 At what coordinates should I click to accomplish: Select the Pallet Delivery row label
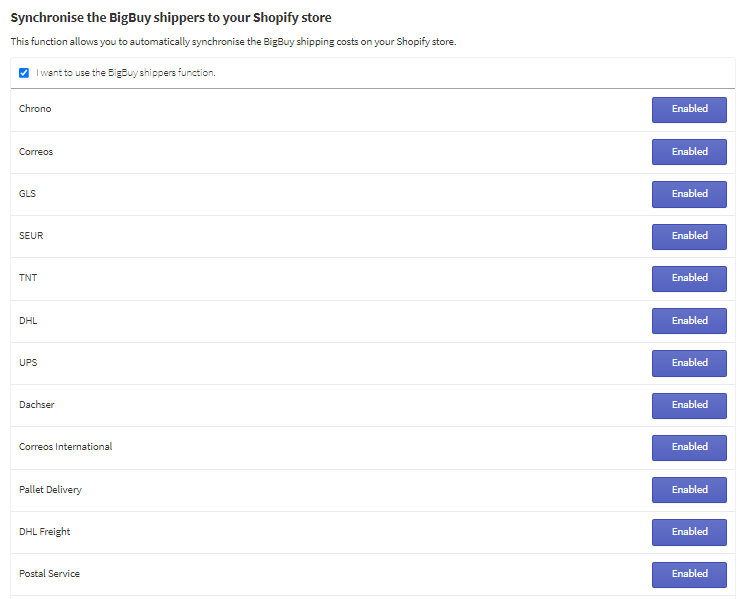50,490
